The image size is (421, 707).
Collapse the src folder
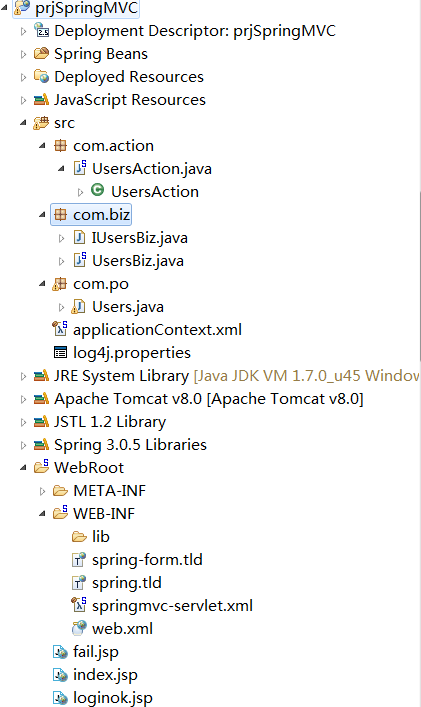[23, 123]
